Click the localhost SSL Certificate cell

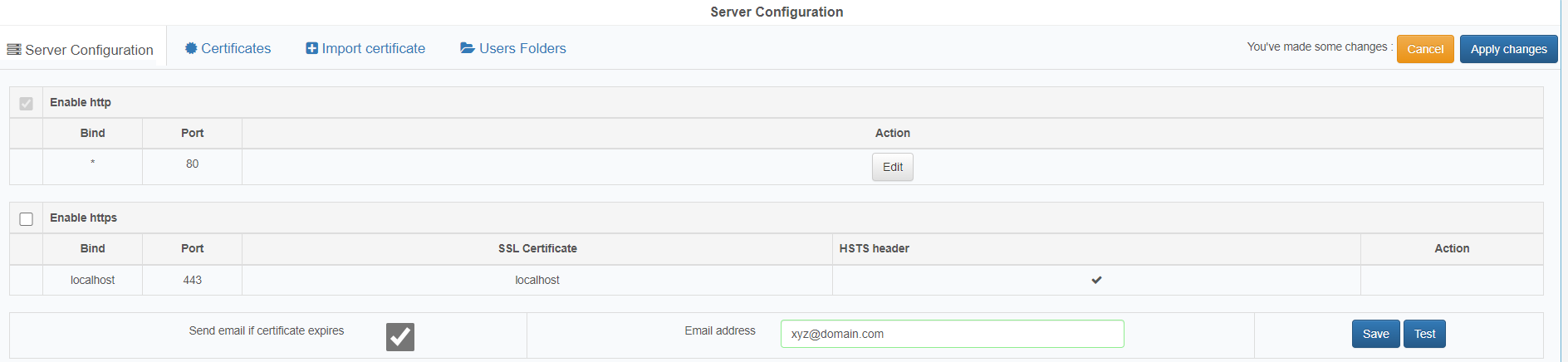537,280
